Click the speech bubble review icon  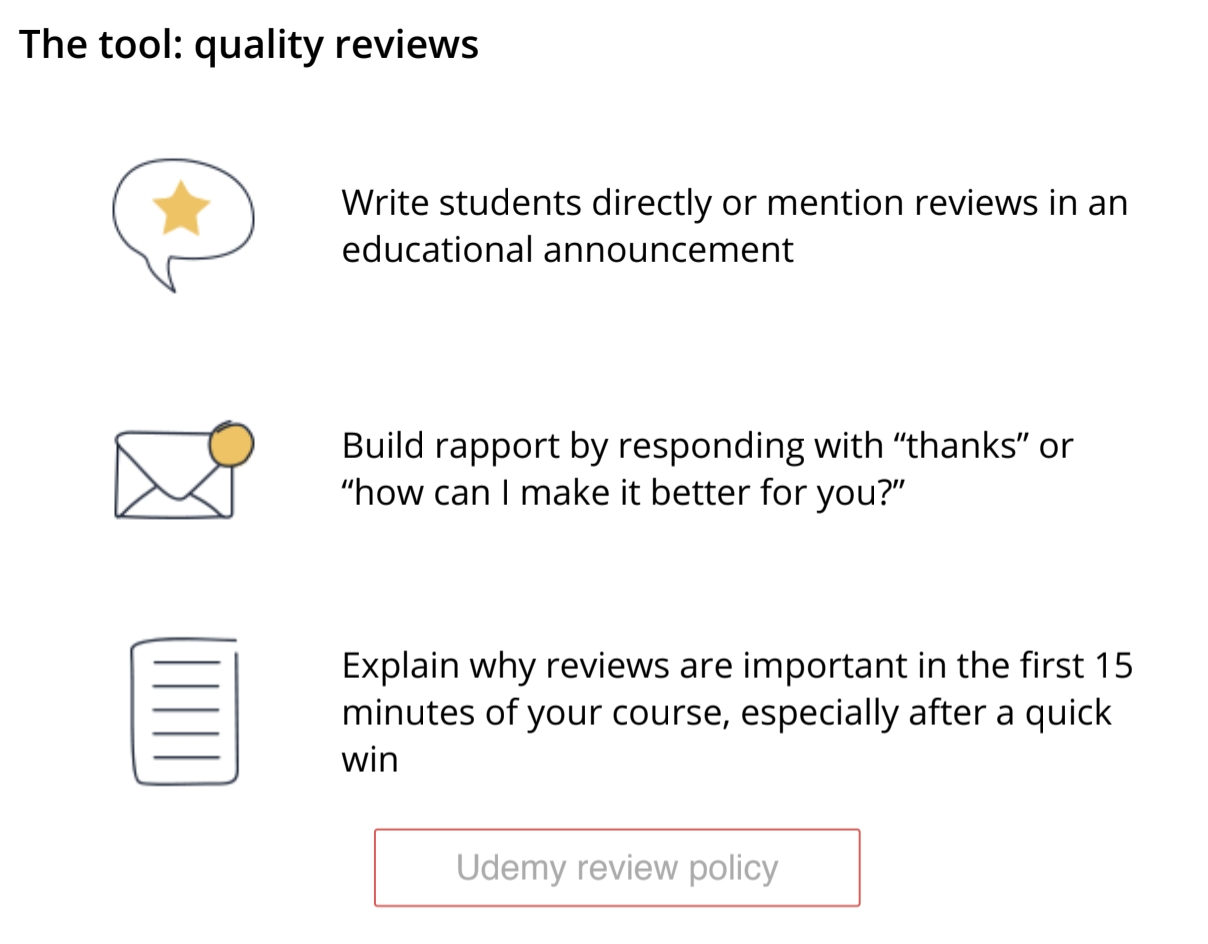tap(183, 225)
